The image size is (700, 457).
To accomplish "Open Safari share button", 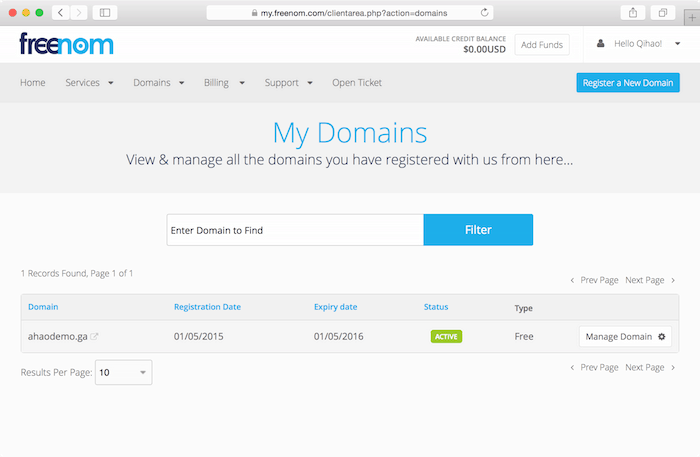I will 633,12.
